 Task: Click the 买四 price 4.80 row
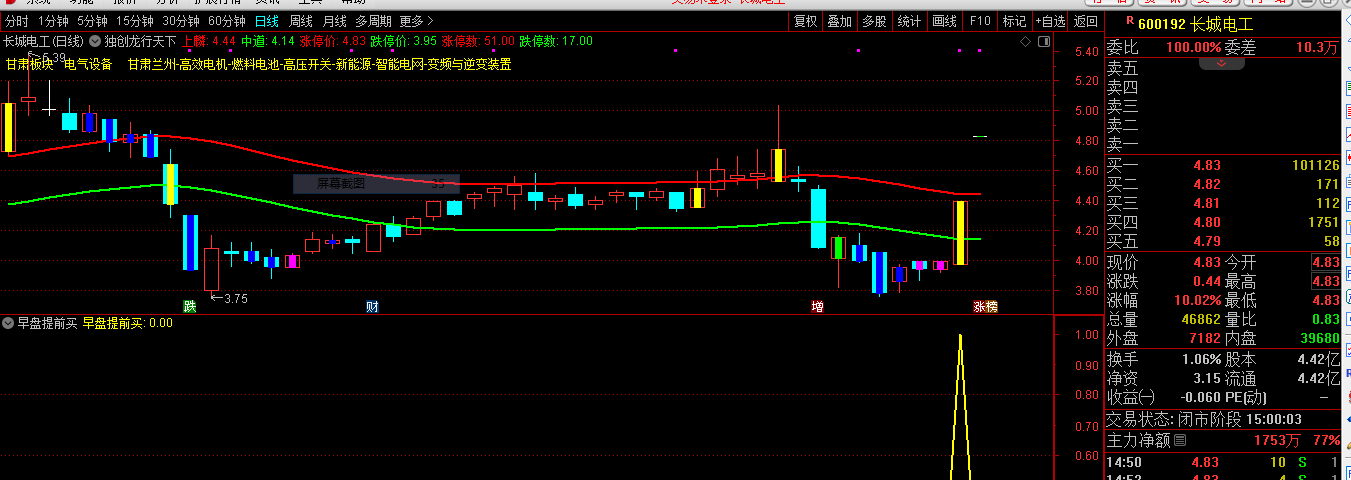point(1222,222)
